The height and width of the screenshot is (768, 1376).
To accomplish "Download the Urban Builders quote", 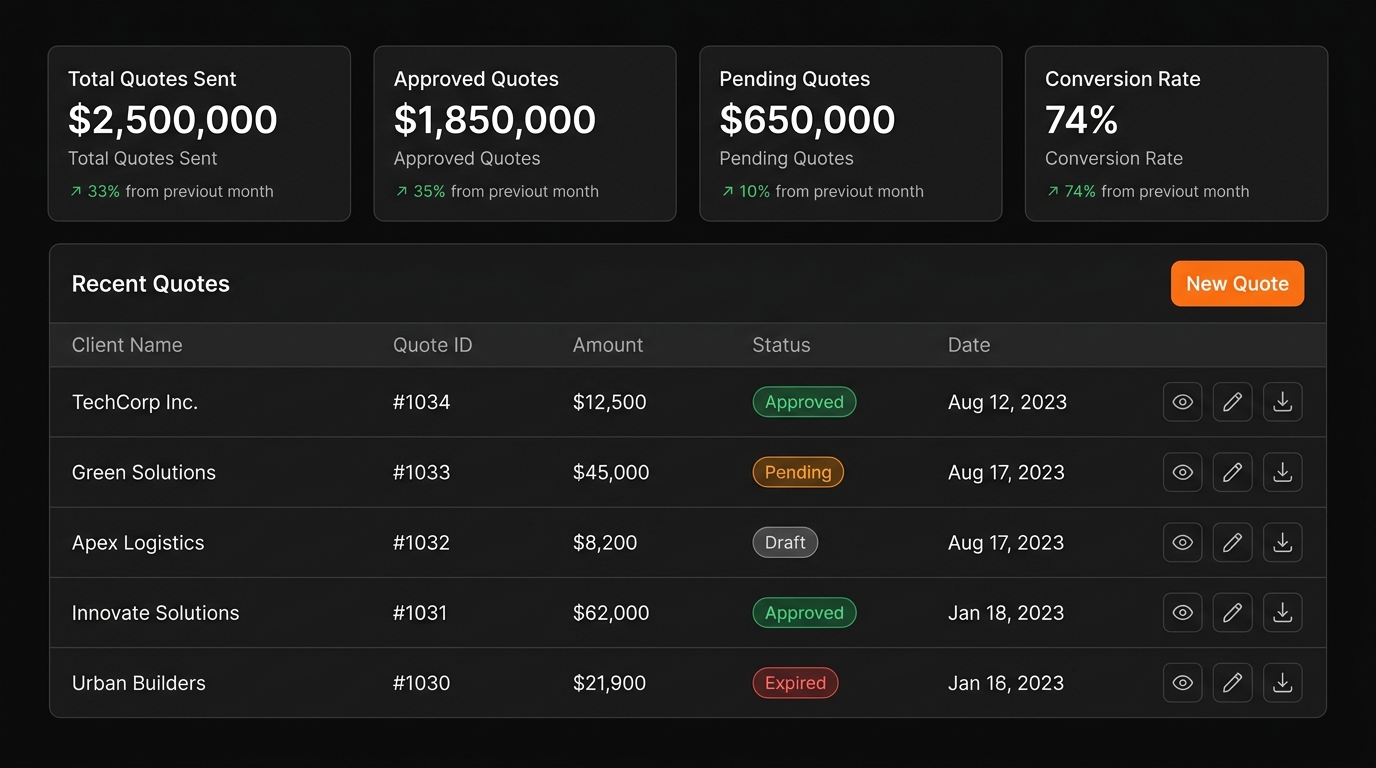I will click(1282, 683).
